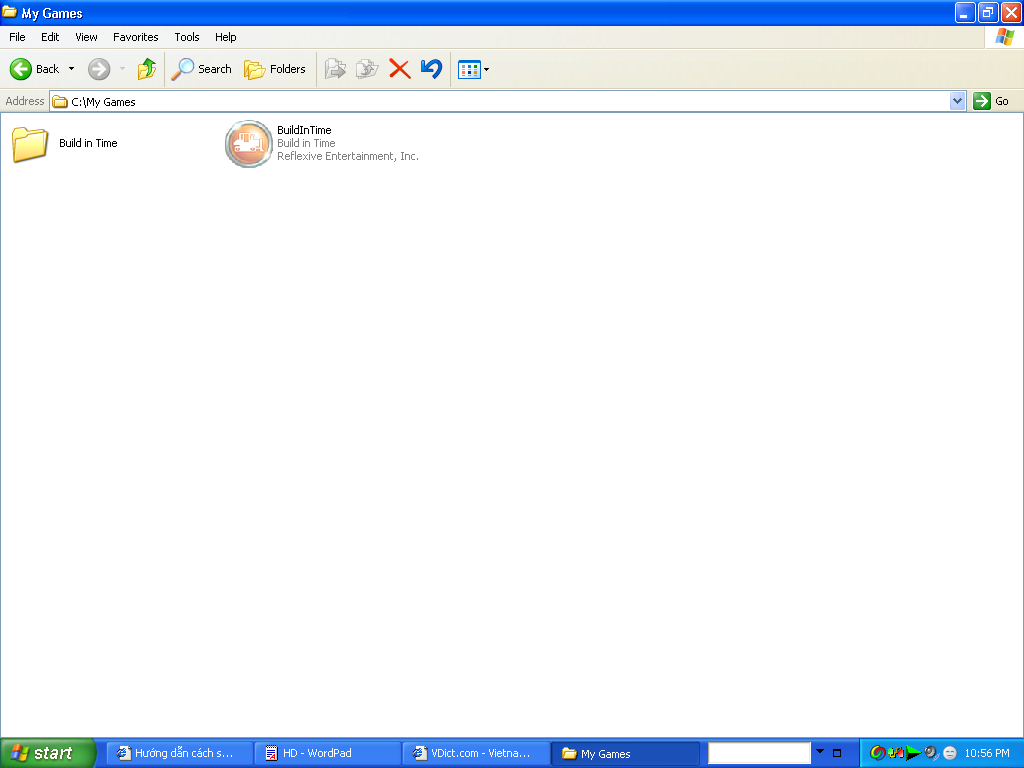Expand the Address bar dropdown arrow
The height and width of the screenshot is (768, 1024).
tap(957, 101)
